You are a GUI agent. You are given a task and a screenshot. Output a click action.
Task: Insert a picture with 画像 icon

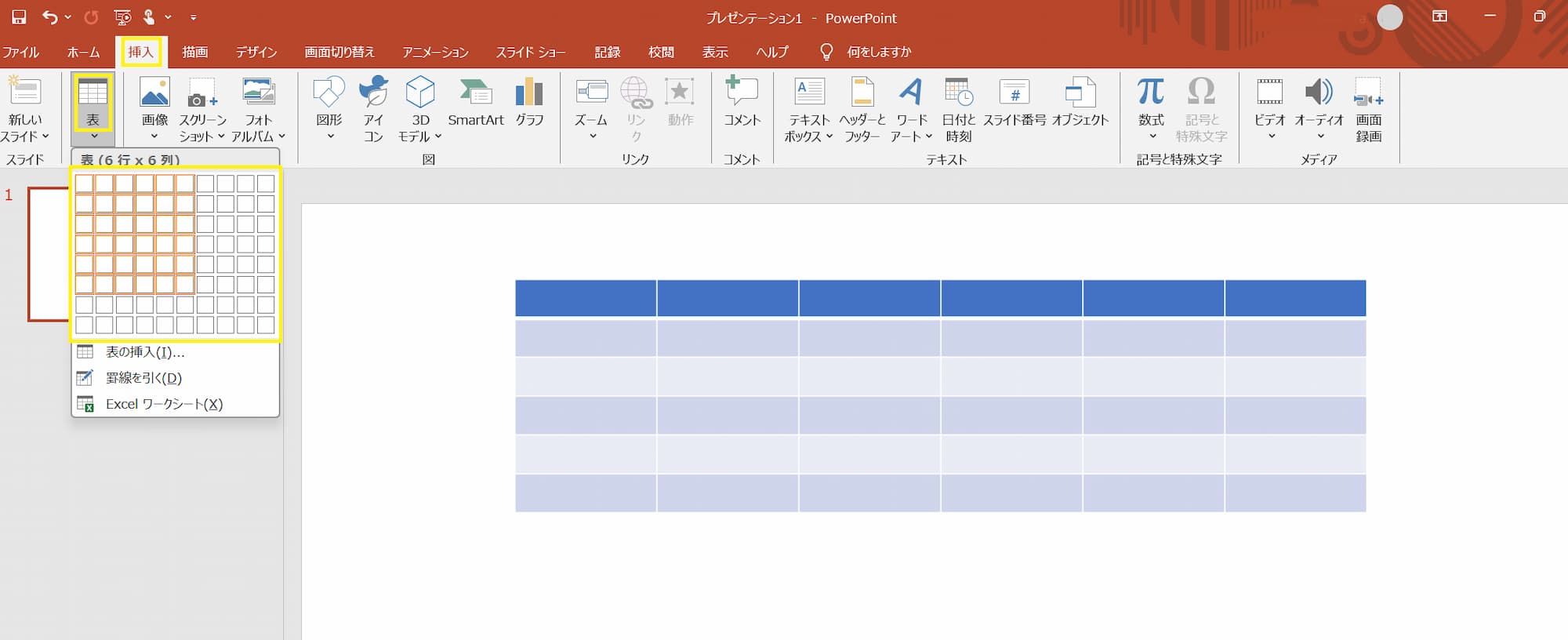click(154, 92)
